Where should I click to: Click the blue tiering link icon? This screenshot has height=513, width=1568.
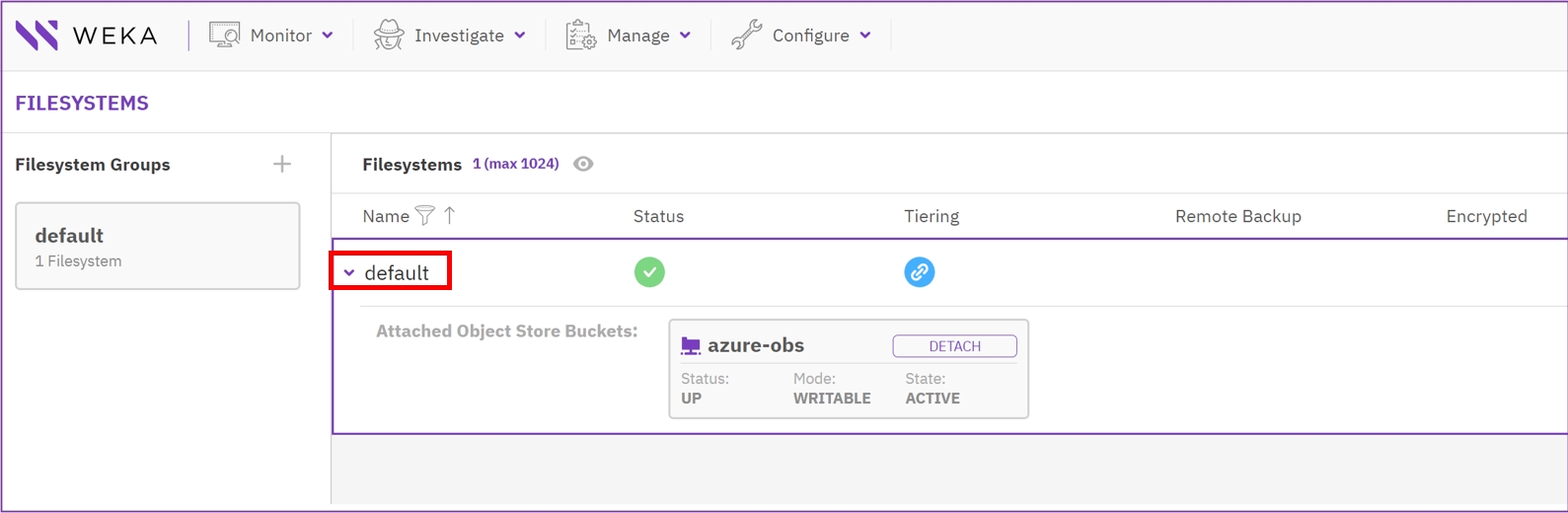(919, 272)
